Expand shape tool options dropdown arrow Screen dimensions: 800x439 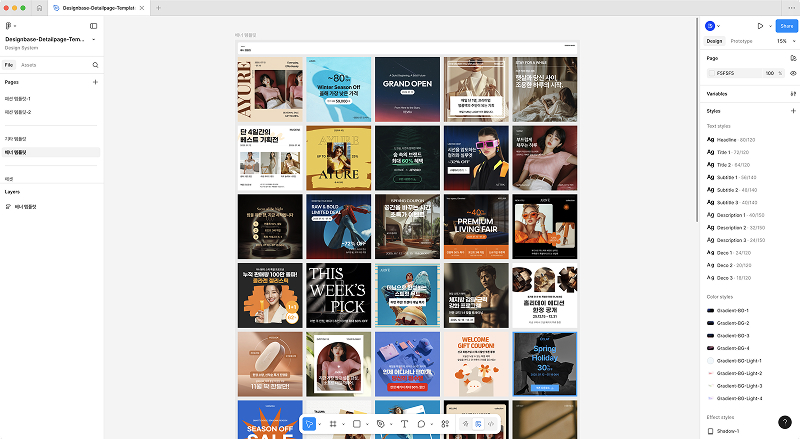[x=367, y=424]
